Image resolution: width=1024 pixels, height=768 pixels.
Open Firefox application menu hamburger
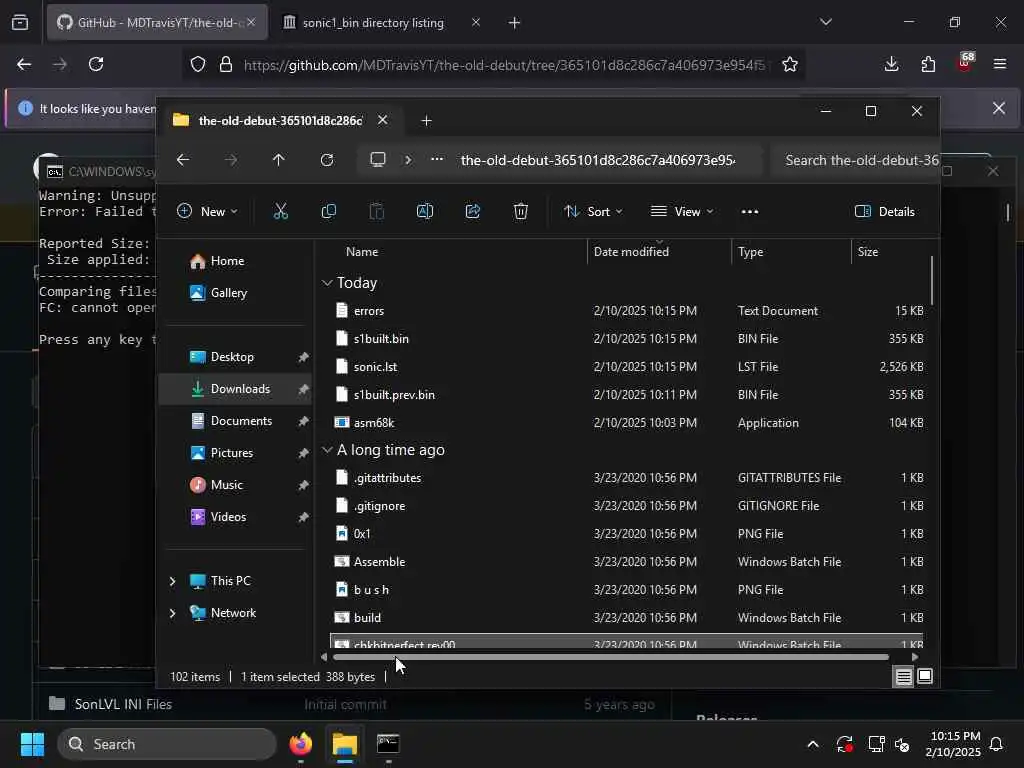pos(1000,64)
